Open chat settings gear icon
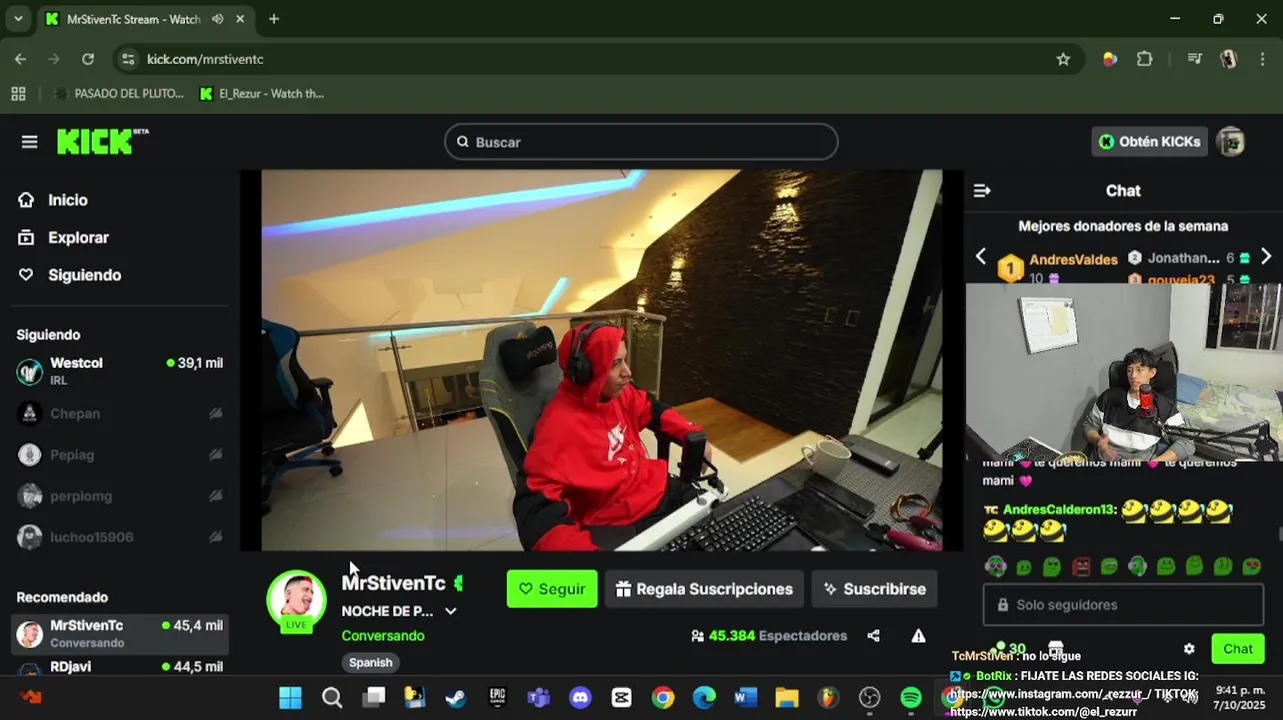Image resolution: width=1283 pixels, height=720 pixels. pos(1188,649)
